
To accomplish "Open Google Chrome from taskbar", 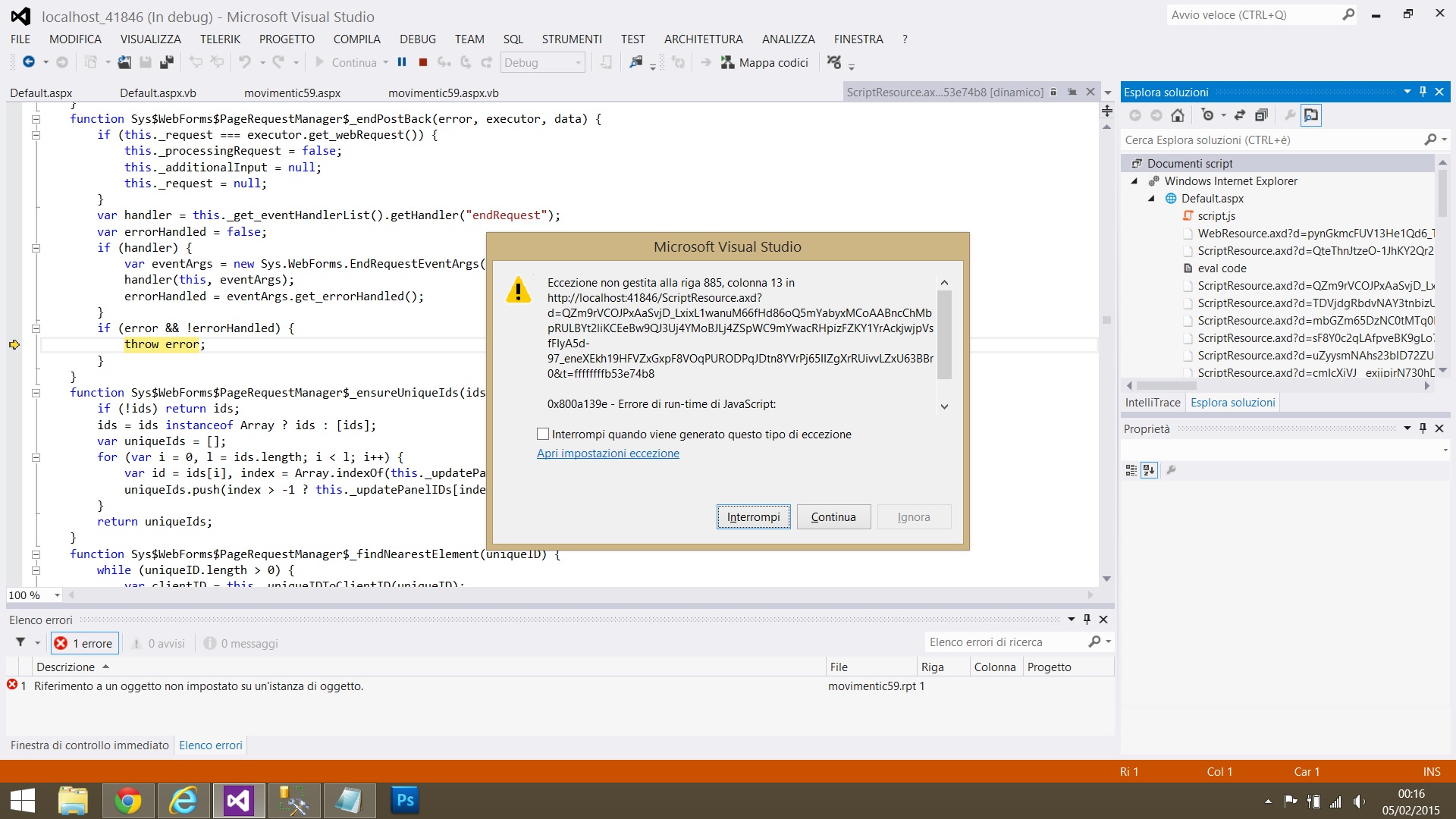I will pyautogui.click(x=128, y=801).
